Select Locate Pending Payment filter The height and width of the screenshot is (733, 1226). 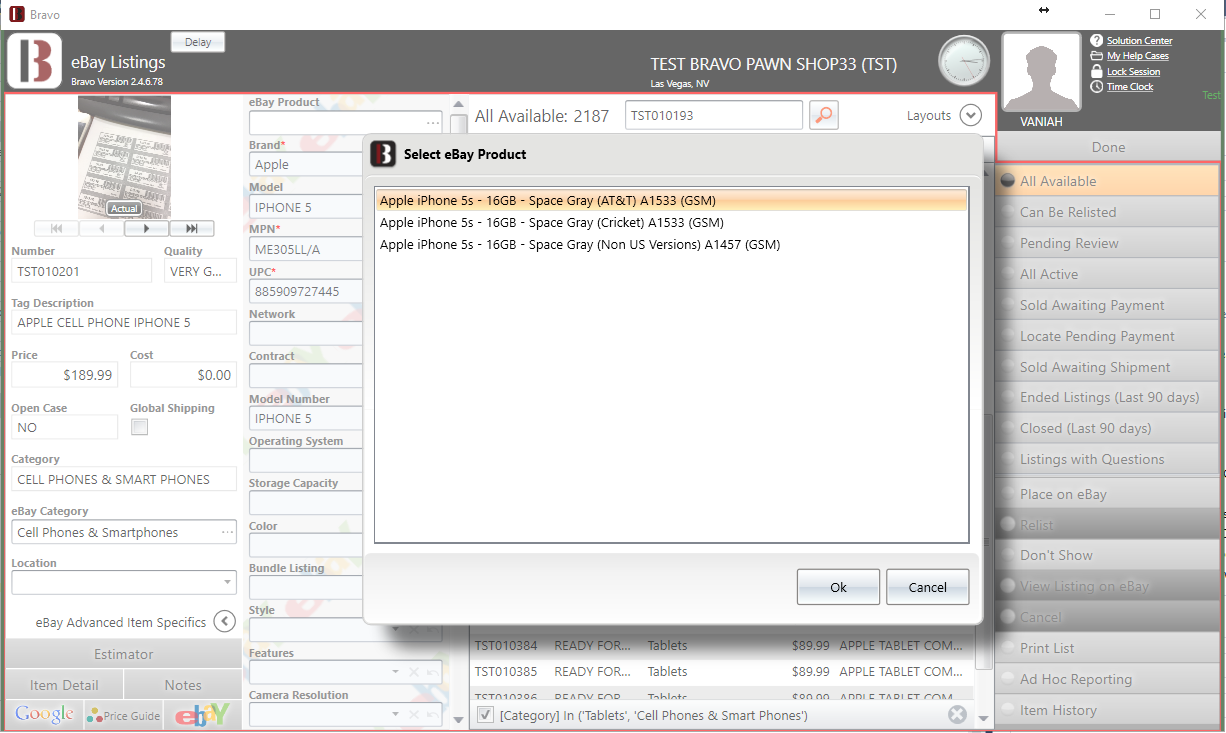1107,336
